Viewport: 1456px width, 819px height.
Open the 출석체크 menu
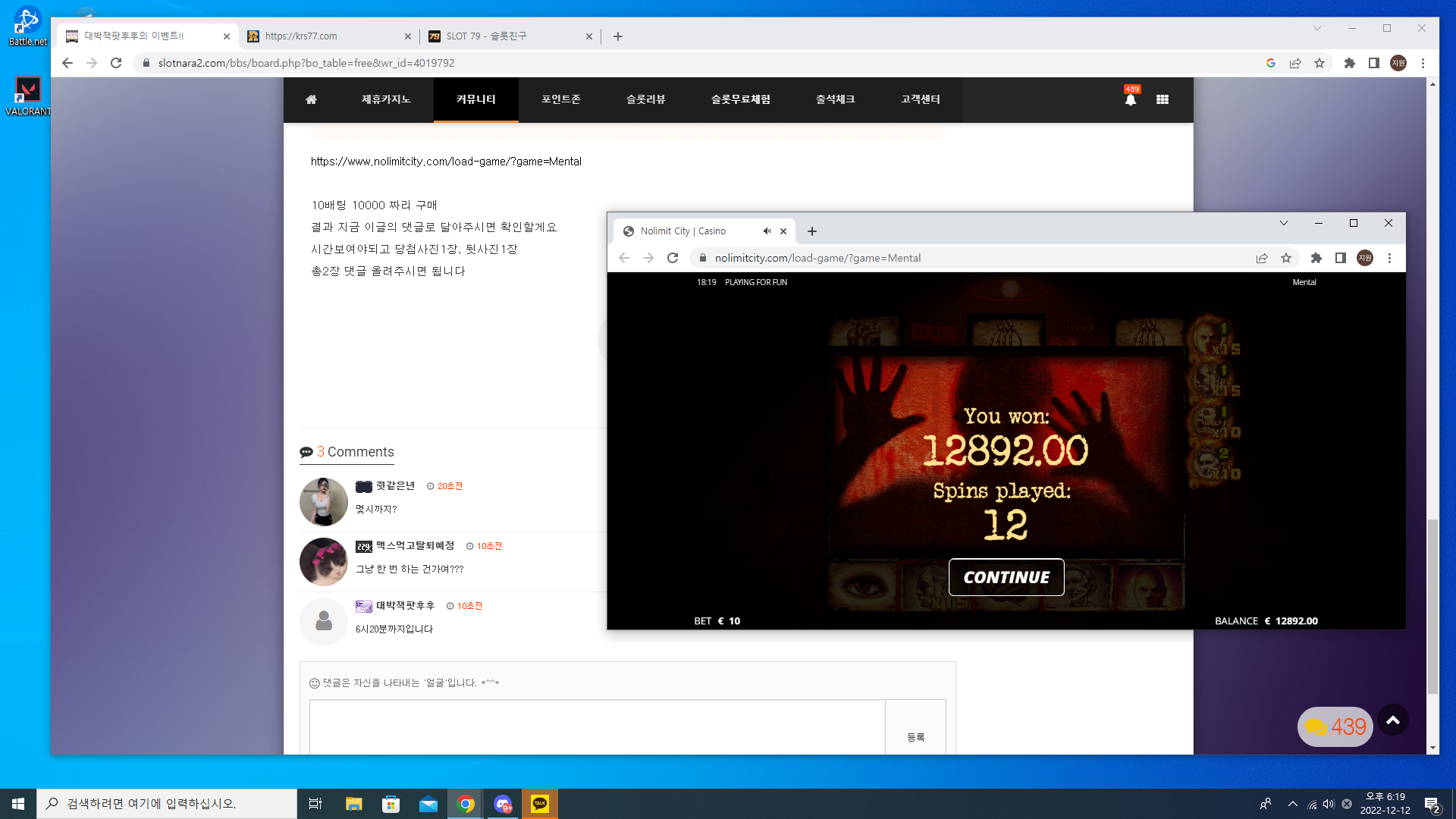836,99
